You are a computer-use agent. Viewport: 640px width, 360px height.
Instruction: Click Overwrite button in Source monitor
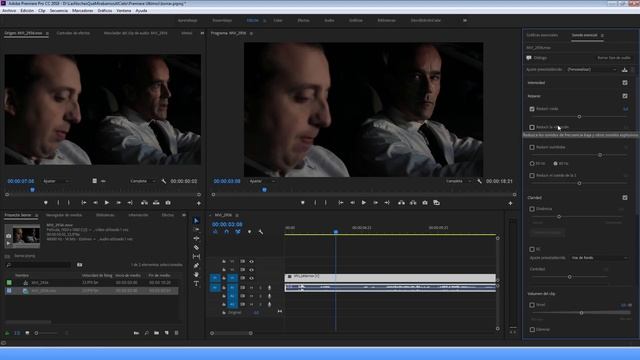156,203
